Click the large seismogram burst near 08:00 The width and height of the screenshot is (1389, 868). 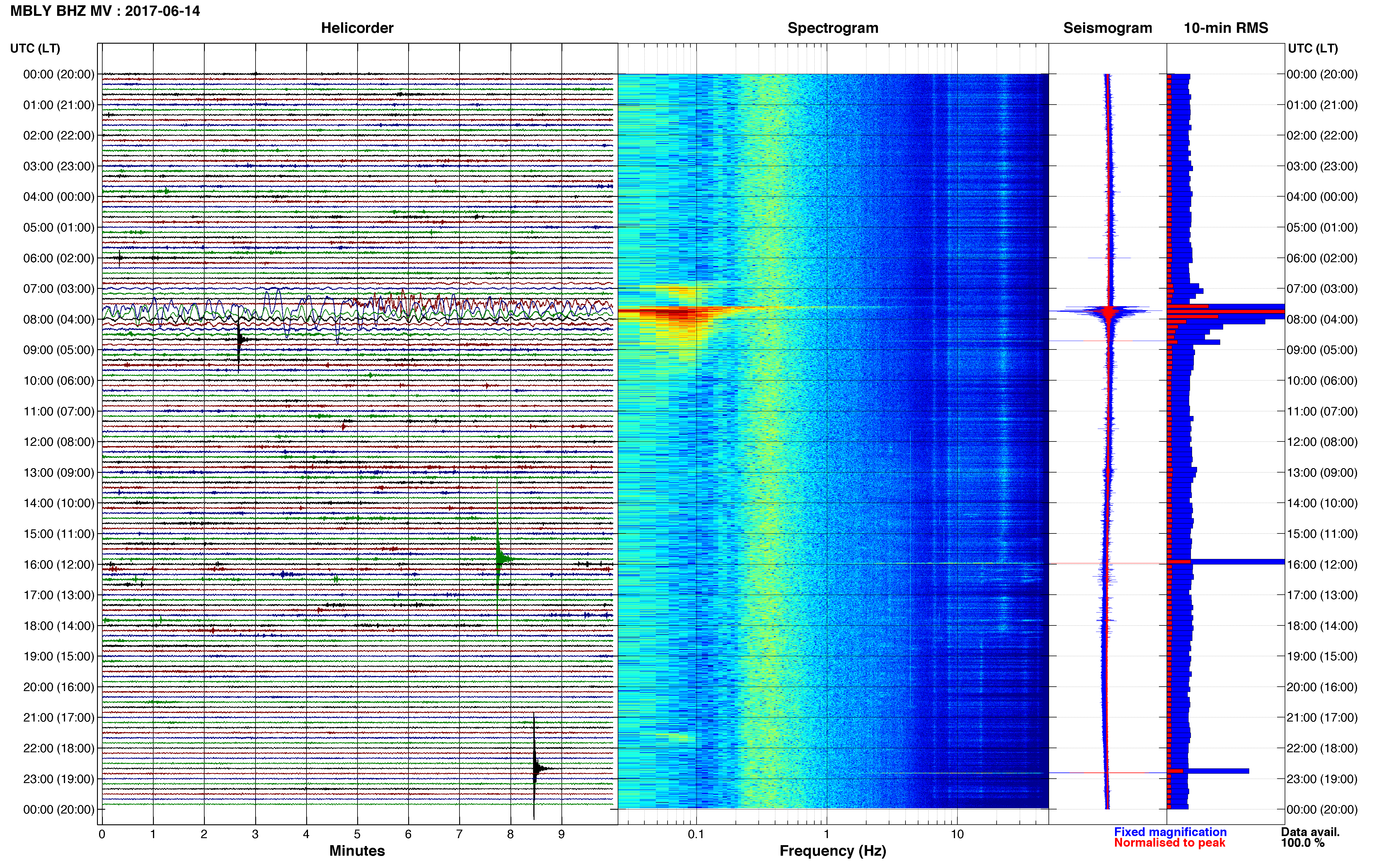point(1108,312)
